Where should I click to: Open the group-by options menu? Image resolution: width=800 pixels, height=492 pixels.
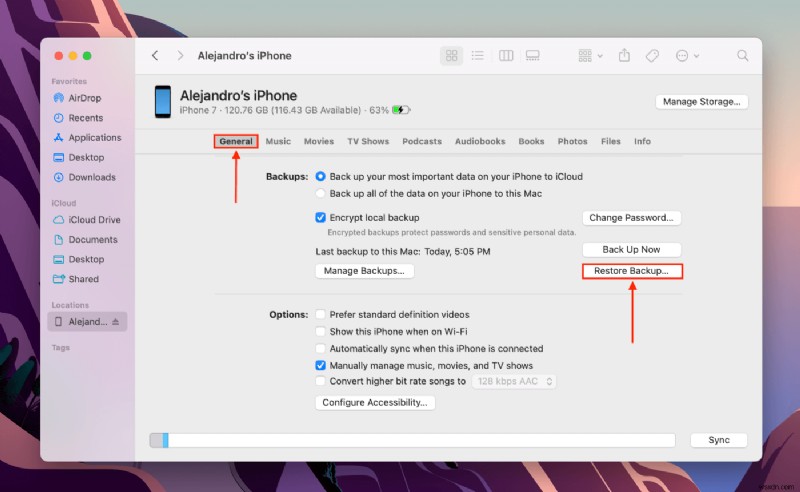pos(590,56)
